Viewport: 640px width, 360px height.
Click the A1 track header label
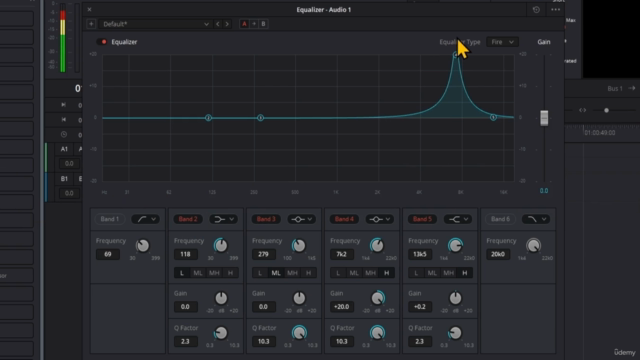pyautogui.click(x=64, y=149)
